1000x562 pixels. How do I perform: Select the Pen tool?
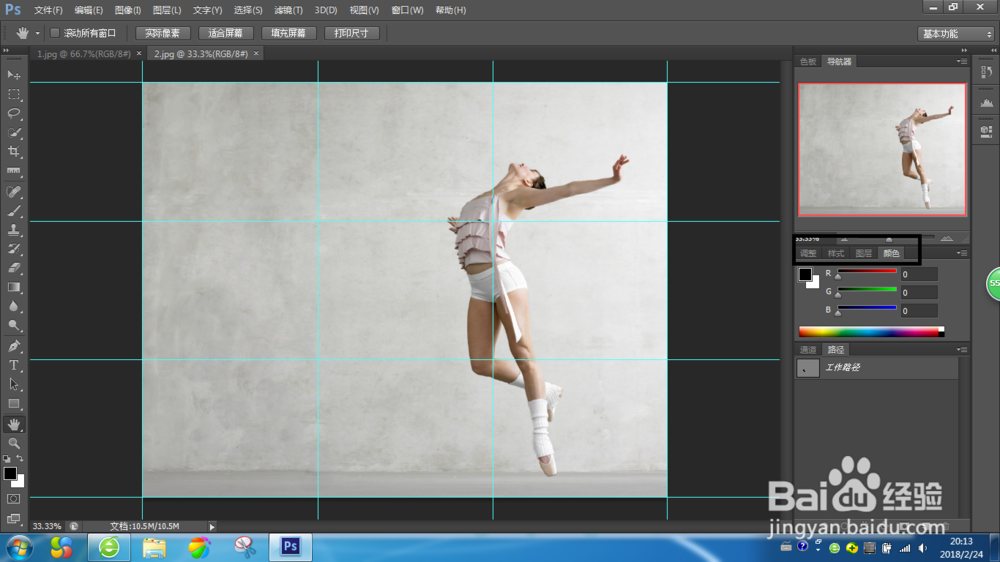click(x=14, y=346)
